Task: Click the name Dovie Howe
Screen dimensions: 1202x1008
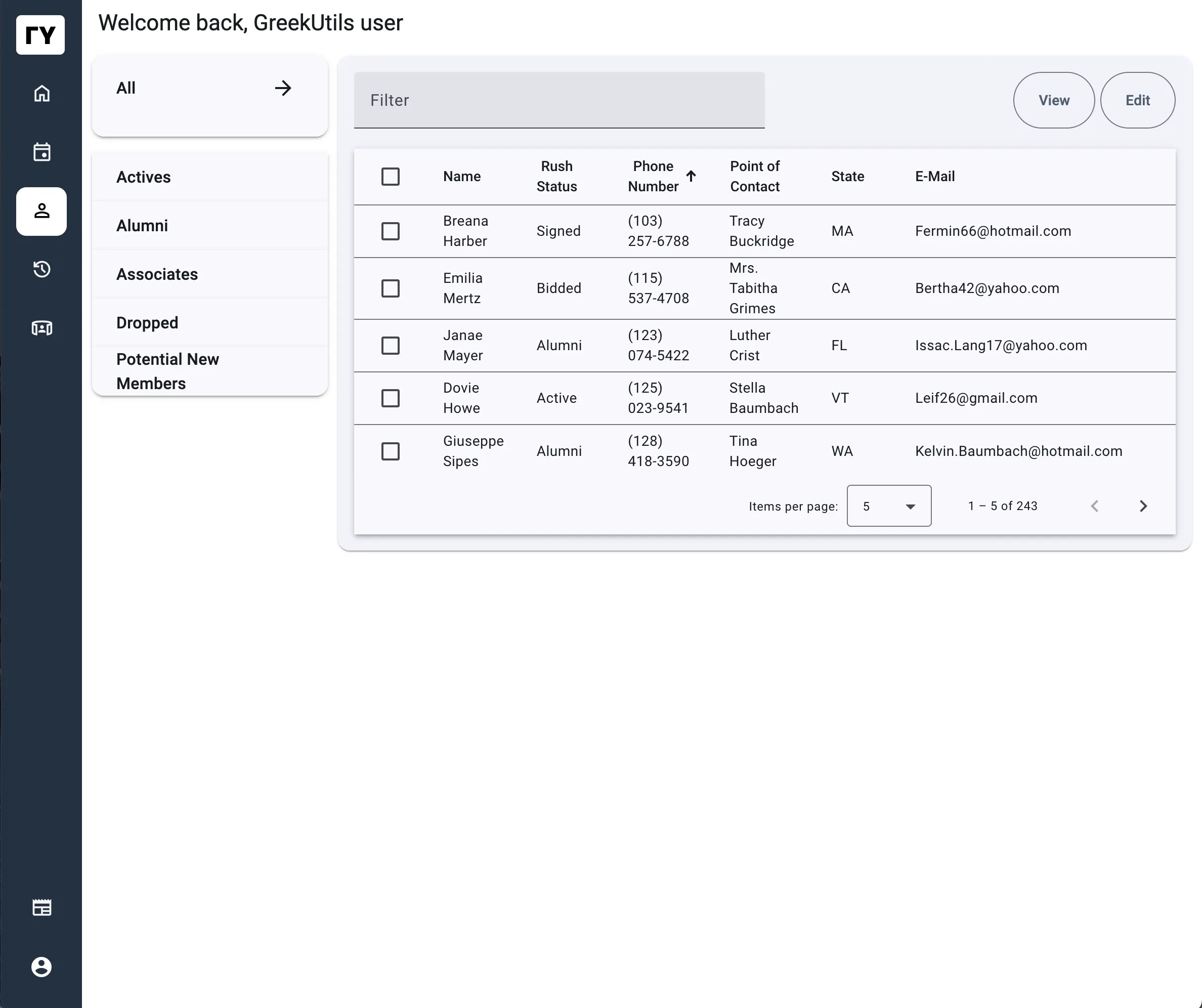Action: [461, 398]
